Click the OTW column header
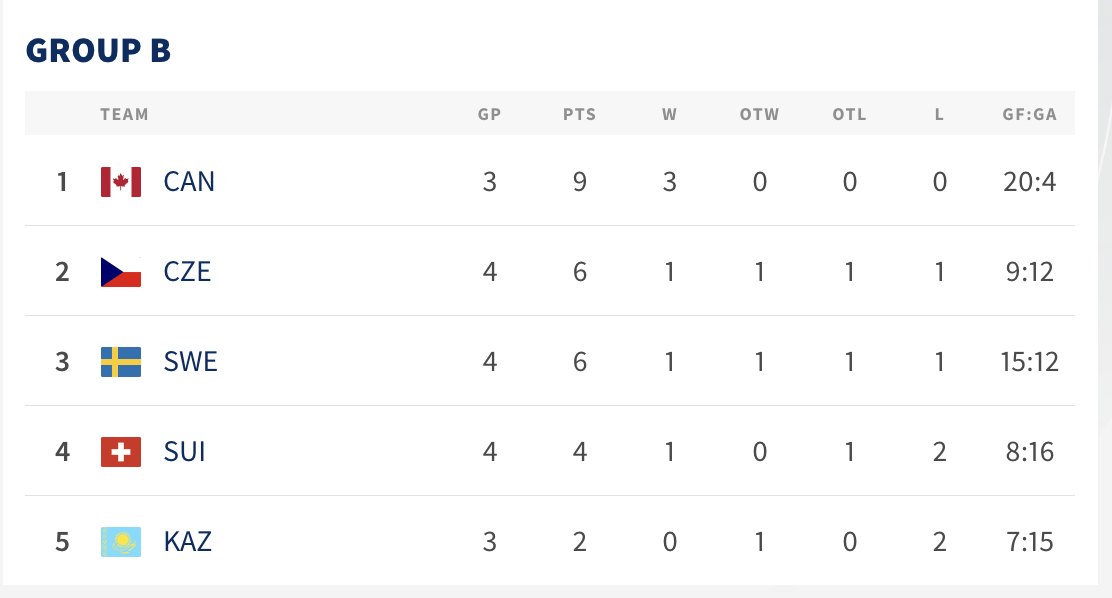The height and width of the screenshot is (598, 1112). click(x=759, y=114)
